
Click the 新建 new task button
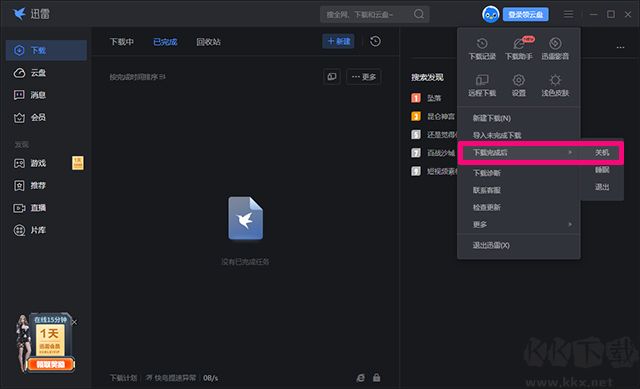[338, 41]
